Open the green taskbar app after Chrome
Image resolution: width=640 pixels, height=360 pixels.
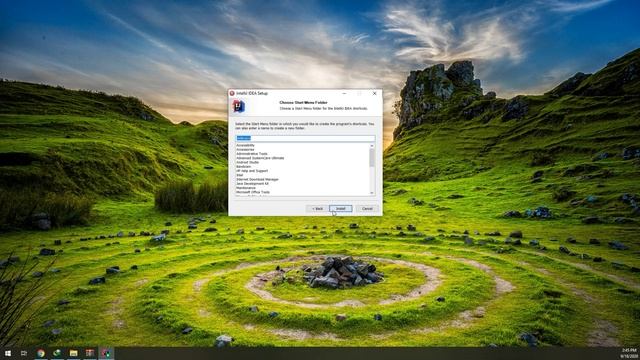(x=57, y=353)
